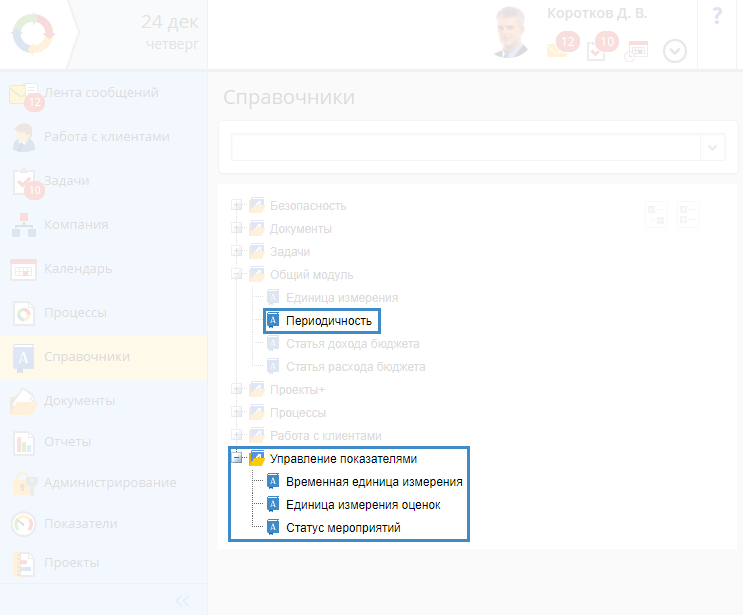Click the Календарь icon in sidebar

24,270
